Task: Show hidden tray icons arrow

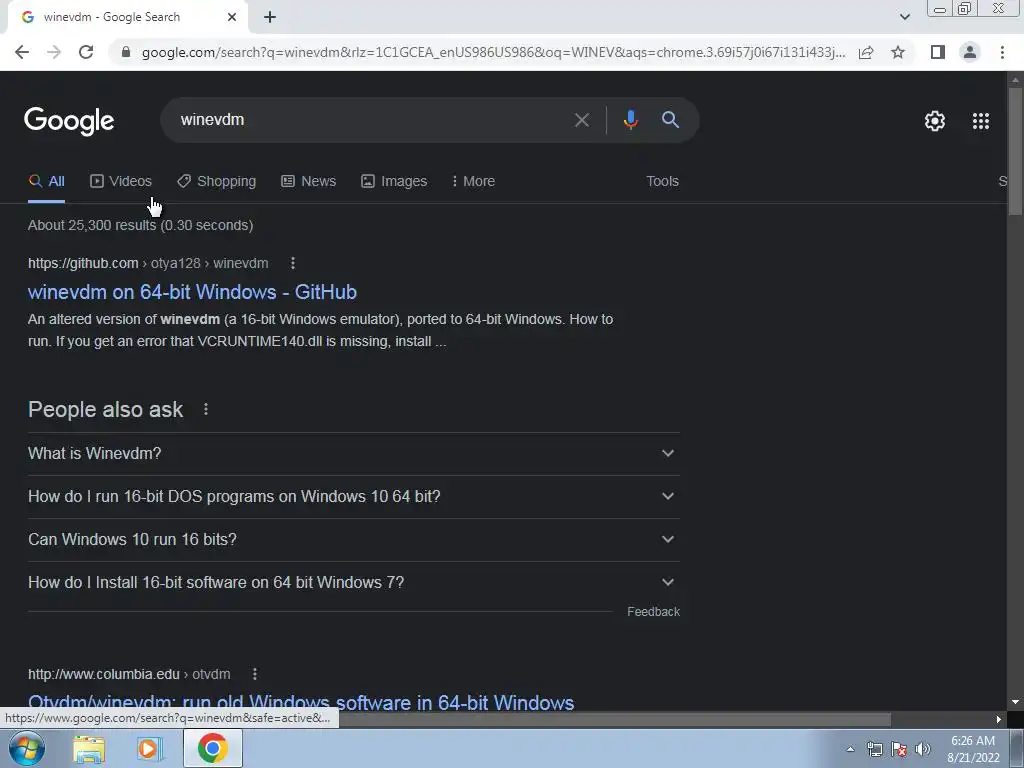Action: pos(850,749)
